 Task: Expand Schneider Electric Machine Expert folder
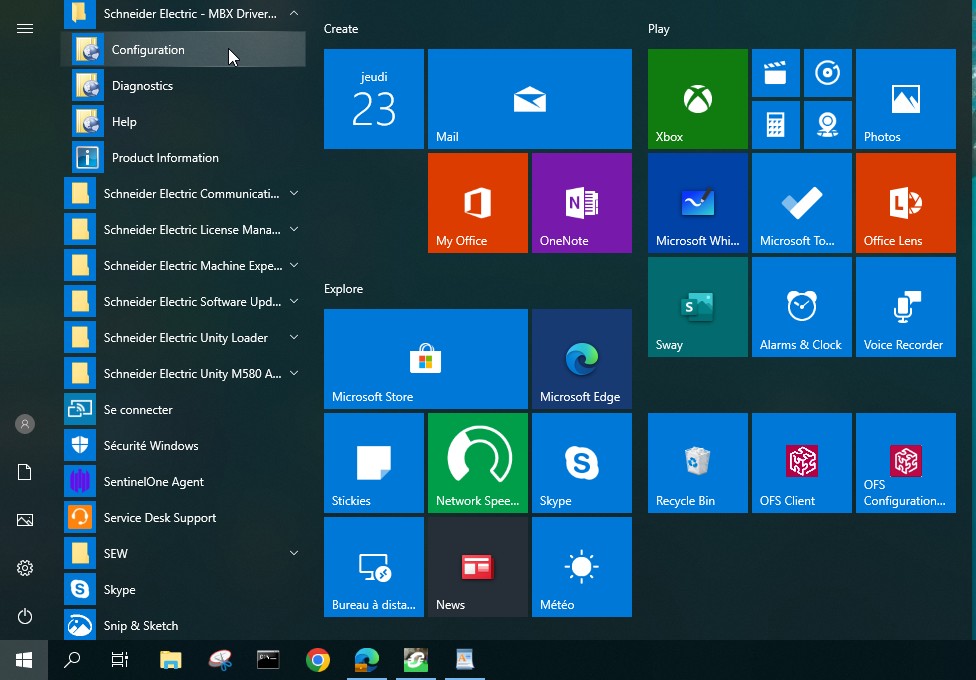[x=184, y=266]
